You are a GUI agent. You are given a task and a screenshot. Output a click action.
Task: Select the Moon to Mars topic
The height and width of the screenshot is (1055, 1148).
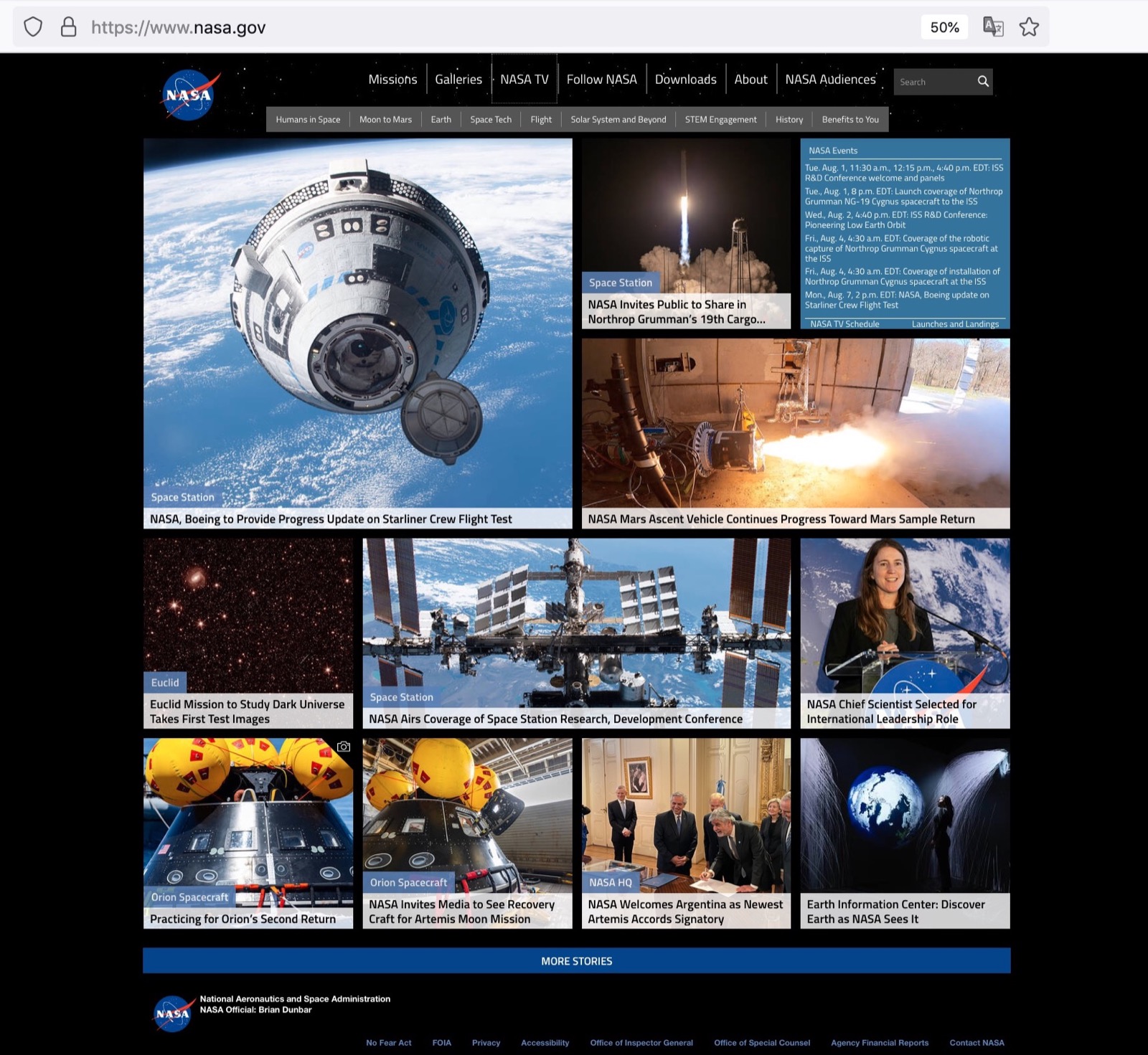386,120
